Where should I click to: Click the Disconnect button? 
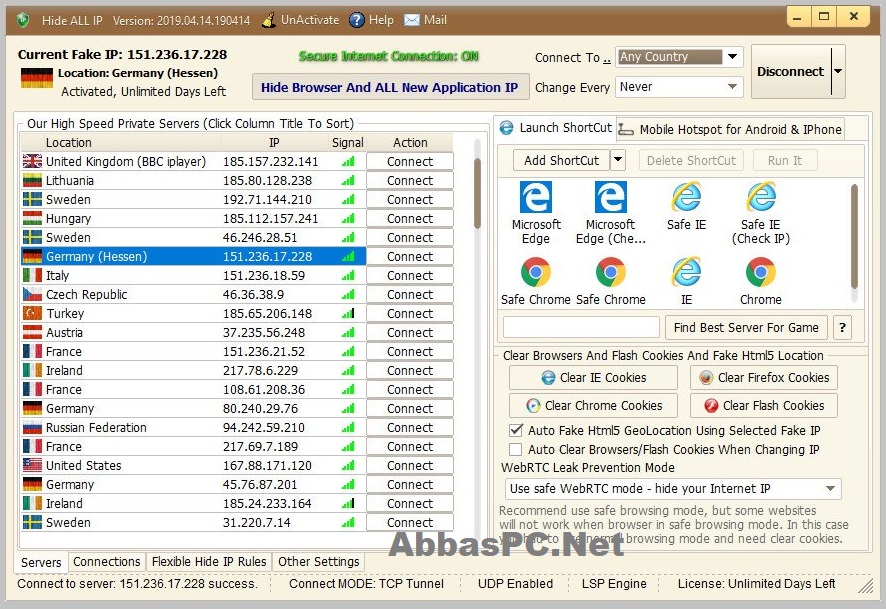(x=791, y=72)
